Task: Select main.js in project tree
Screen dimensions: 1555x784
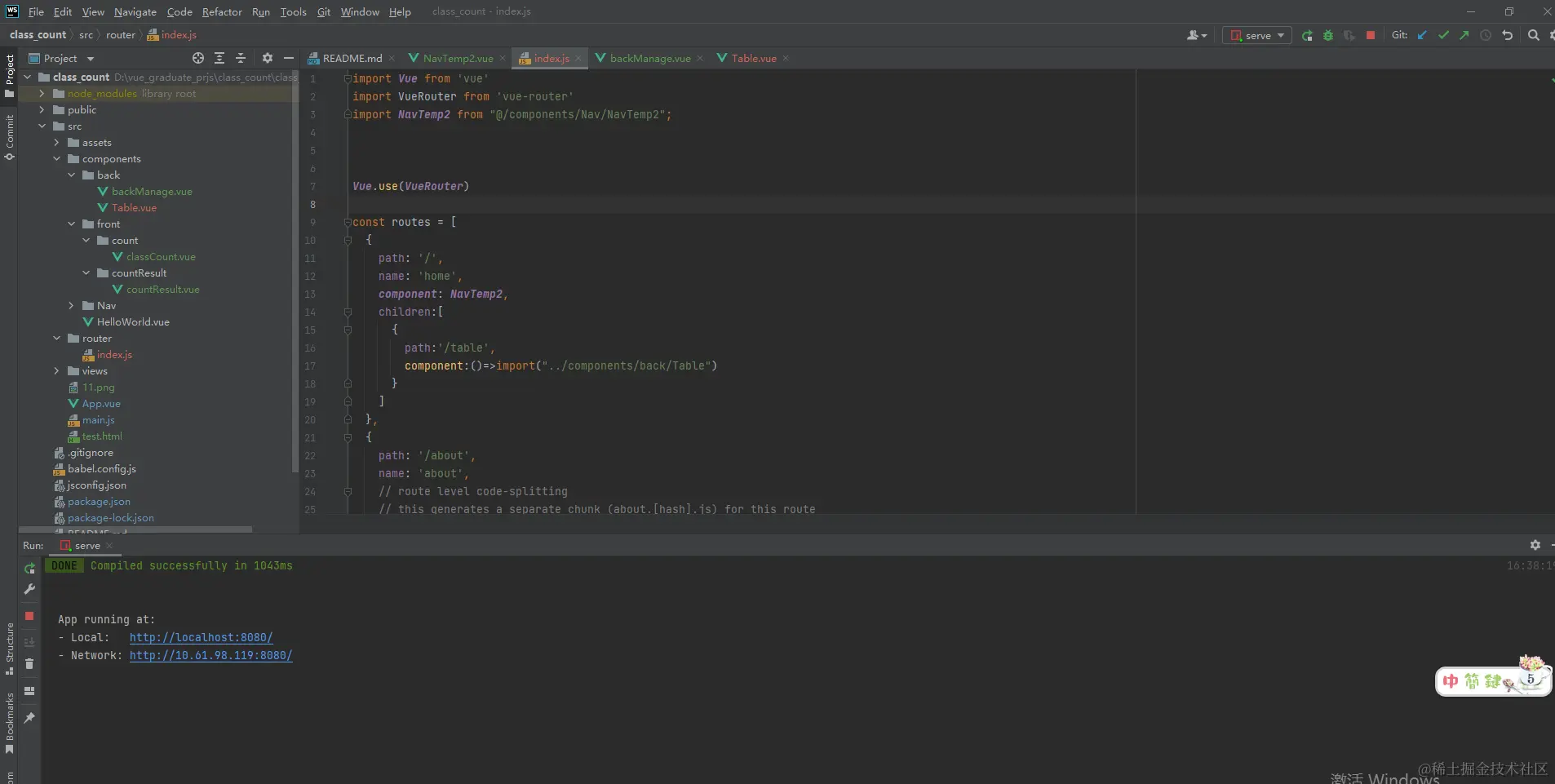Action: click(x=98, y=420)
